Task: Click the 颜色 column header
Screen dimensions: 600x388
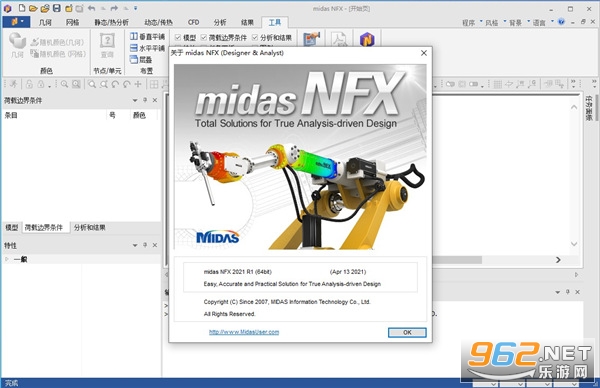Action: click(139, 115)
